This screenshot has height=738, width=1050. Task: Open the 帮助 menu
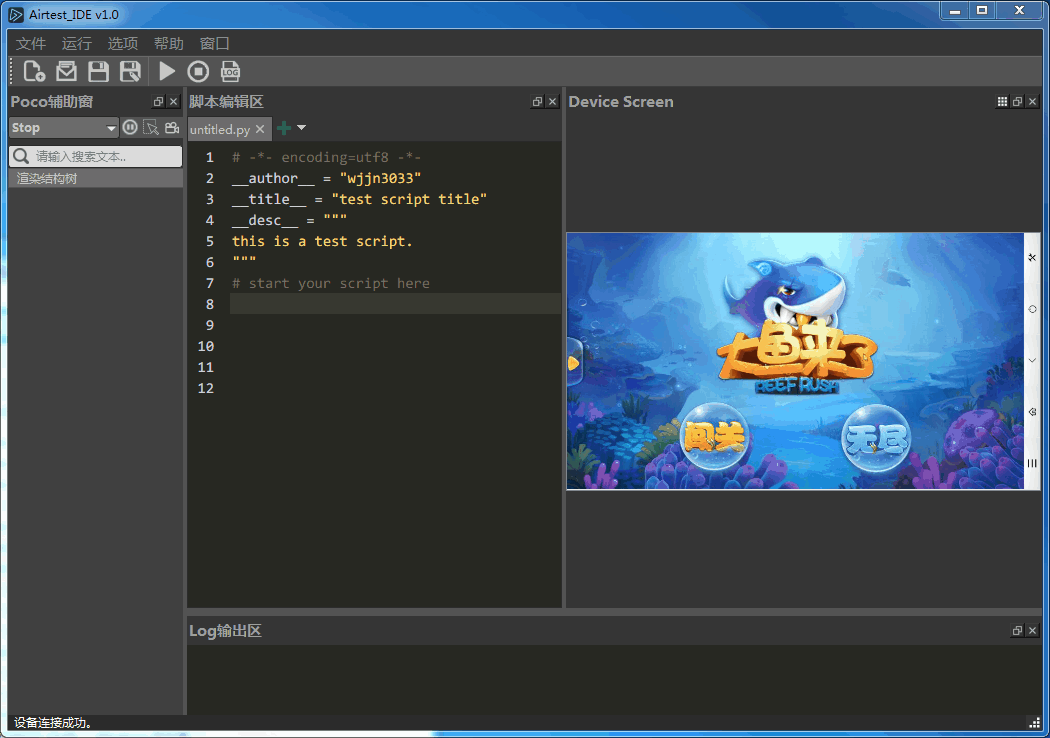click(169, 44)
